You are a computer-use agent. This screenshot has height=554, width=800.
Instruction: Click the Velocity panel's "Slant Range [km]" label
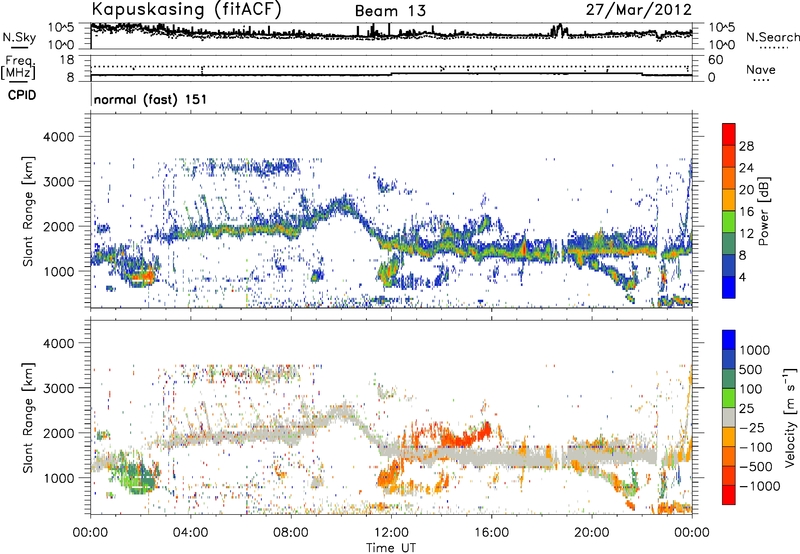[28, 418]
